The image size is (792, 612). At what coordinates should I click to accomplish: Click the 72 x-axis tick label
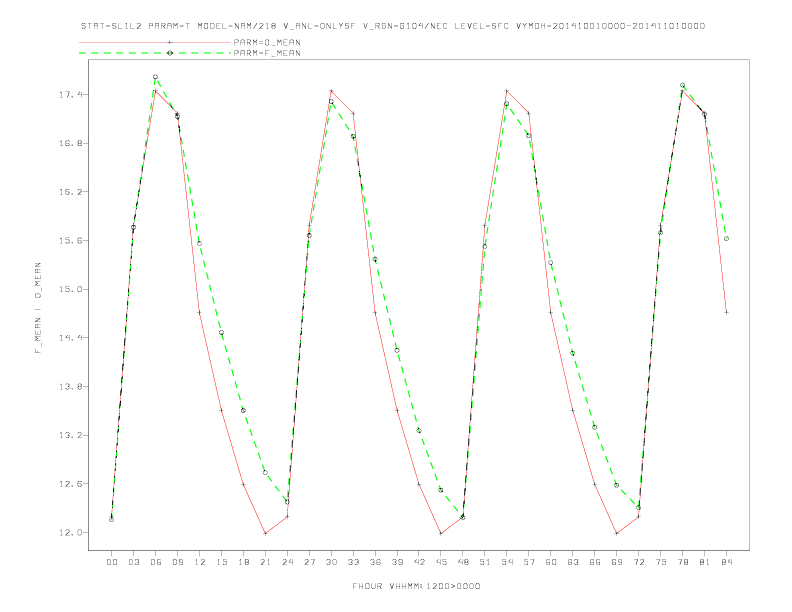(x=638, y=562)
